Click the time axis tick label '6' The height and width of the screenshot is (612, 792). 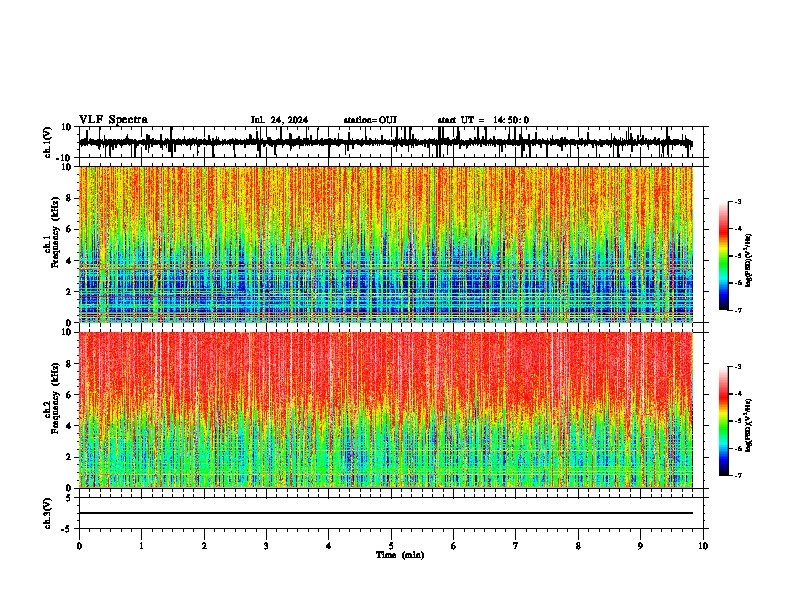(x=454, y=546)
